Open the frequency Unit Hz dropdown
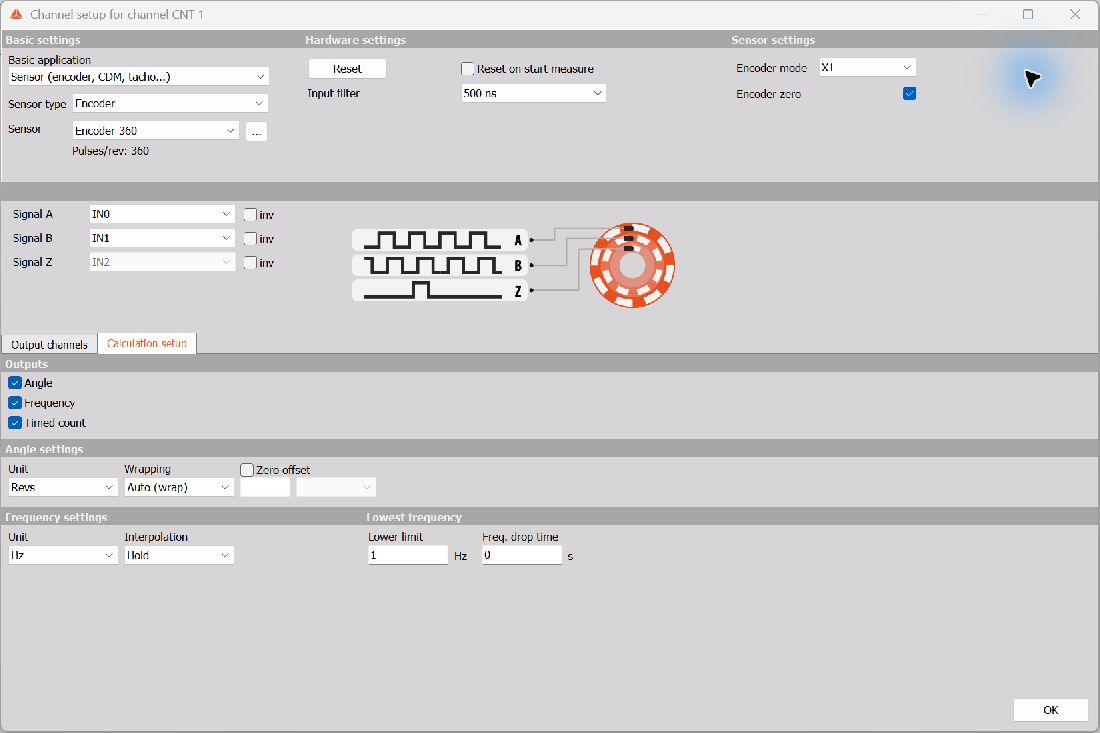 click(62, 555)
